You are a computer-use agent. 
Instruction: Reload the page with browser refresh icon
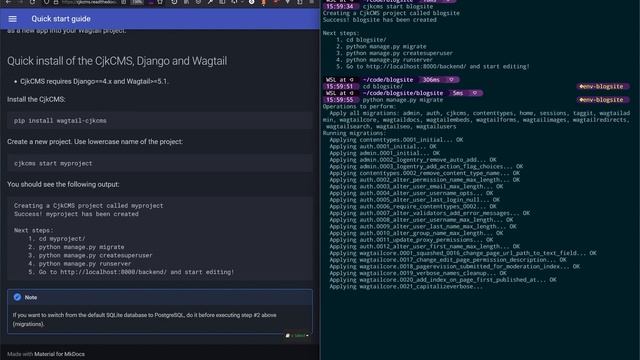coord(32,2)
